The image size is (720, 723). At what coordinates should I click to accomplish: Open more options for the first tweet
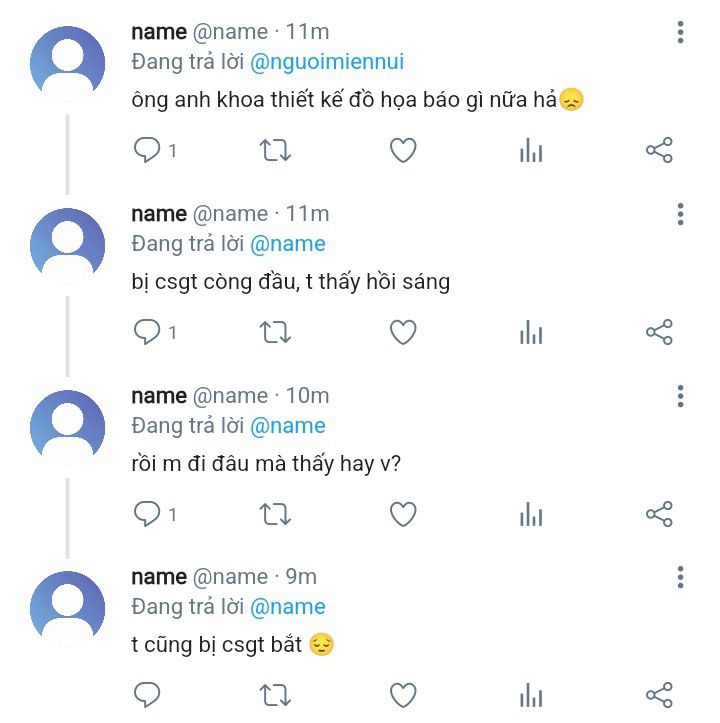680,32
